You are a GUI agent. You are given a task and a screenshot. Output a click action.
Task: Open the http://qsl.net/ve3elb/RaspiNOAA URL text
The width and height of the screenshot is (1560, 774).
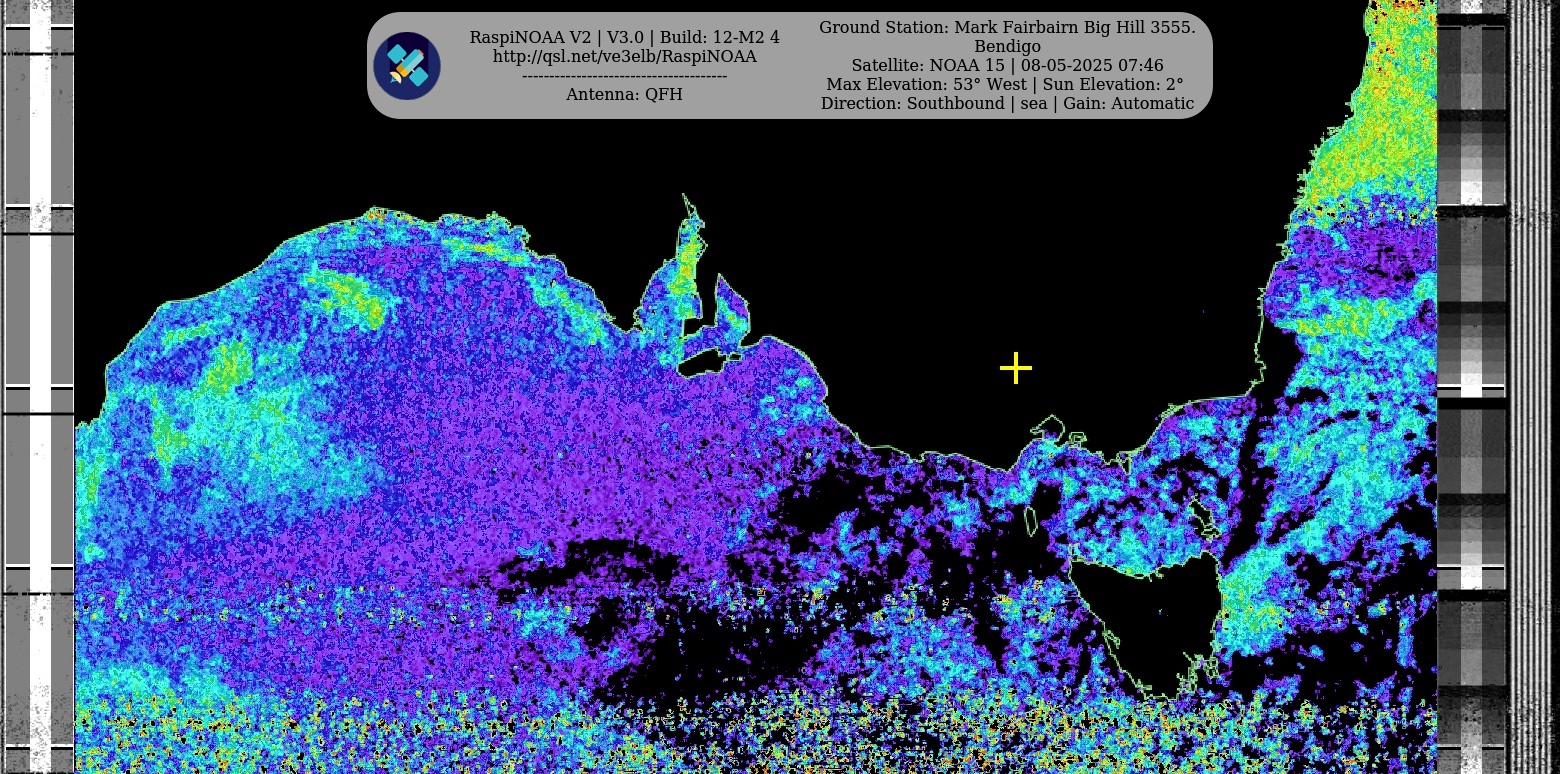point(625,56)
